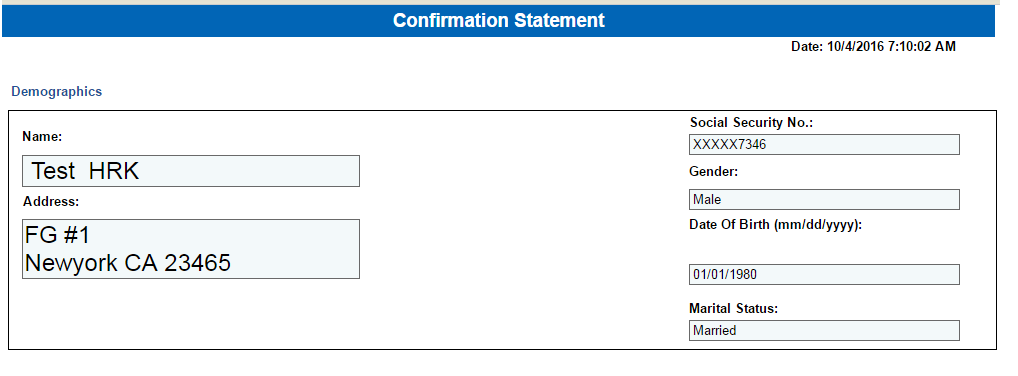This screenshot has height=376, width=1018.
Task: Click the FG #1 address line
Action: point(57,234)
